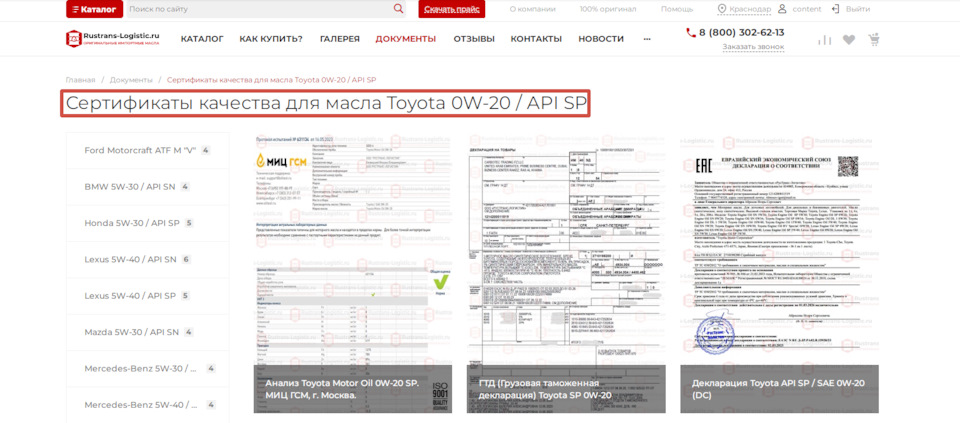Open the КАК КУПИТЬ? menu item
Viewport: 960px width, 423px height.
tap(271, 39)
